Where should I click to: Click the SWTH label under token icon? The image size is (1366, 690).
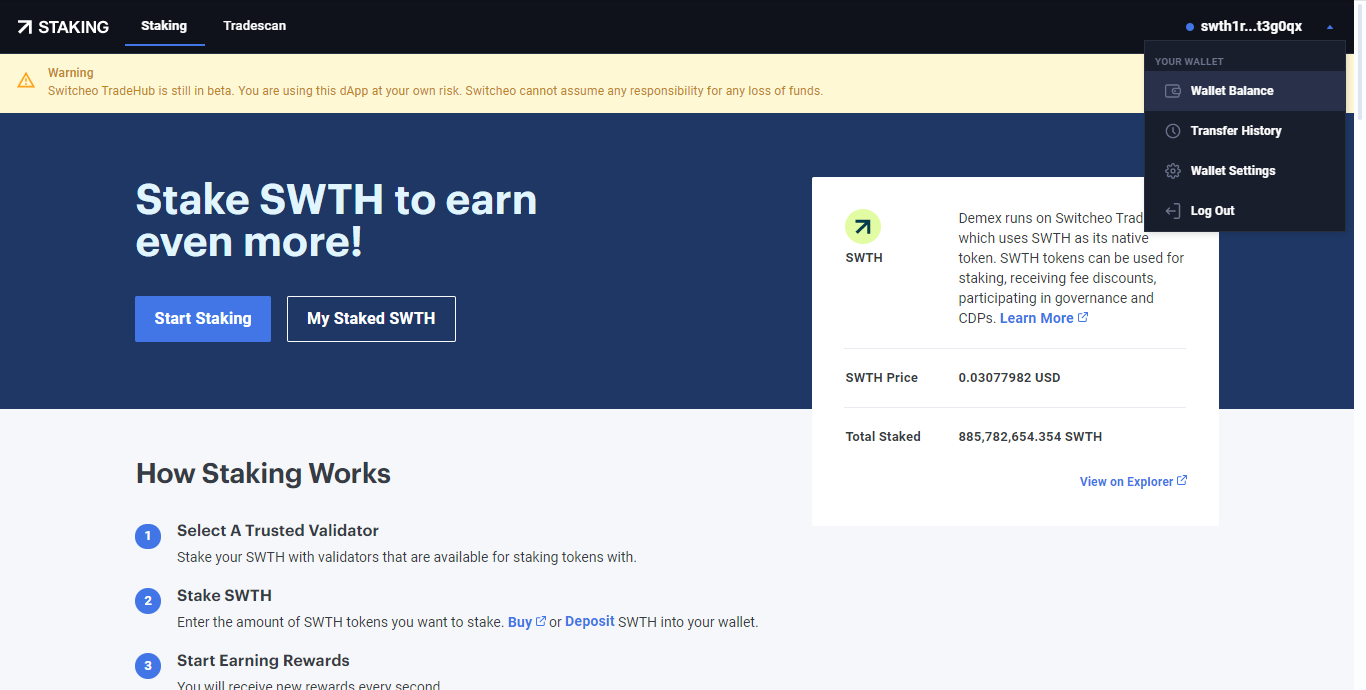click(864, 258)
